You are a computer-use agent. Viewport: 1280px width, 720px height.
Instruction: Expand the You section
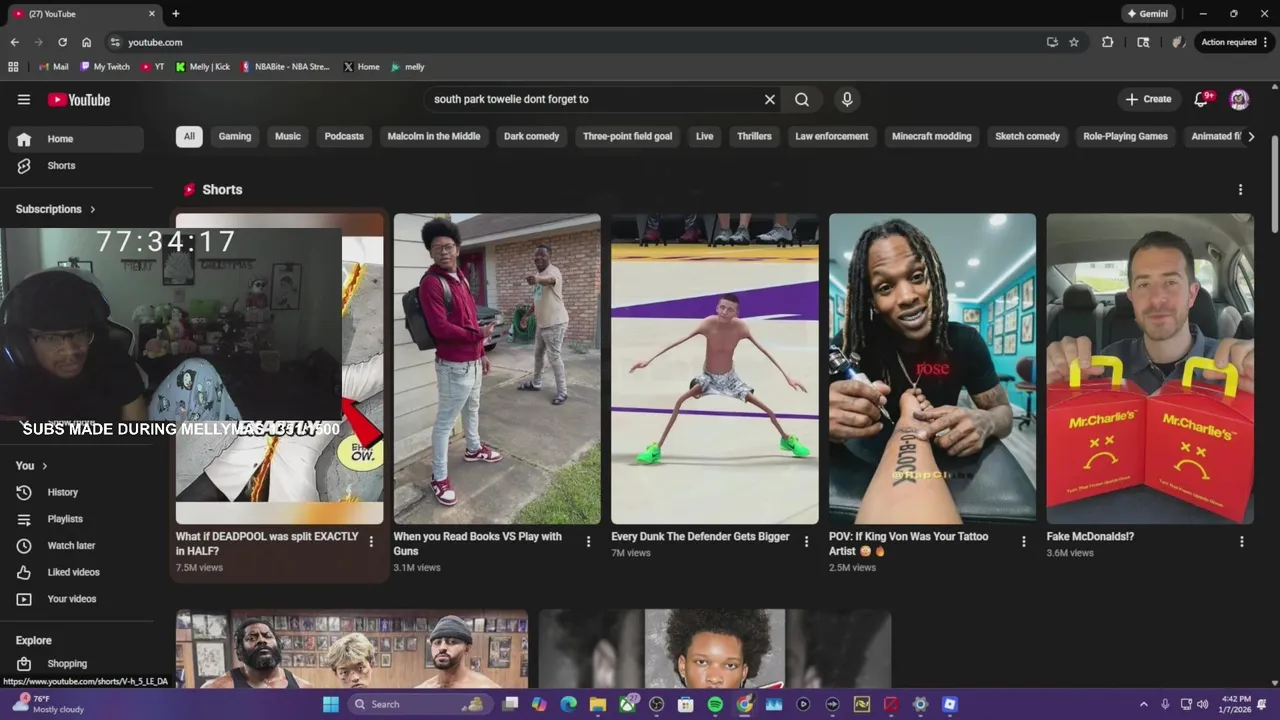click(x=32, y=466)
